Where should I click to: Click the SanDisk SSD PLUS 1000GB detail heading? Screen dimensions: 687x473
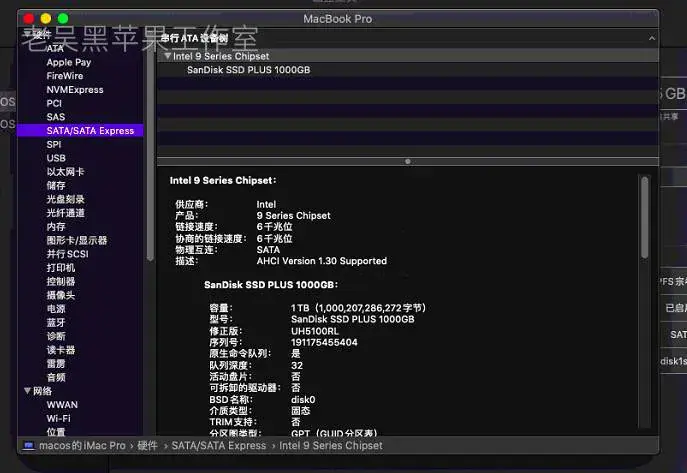click(x=271, y=285)
